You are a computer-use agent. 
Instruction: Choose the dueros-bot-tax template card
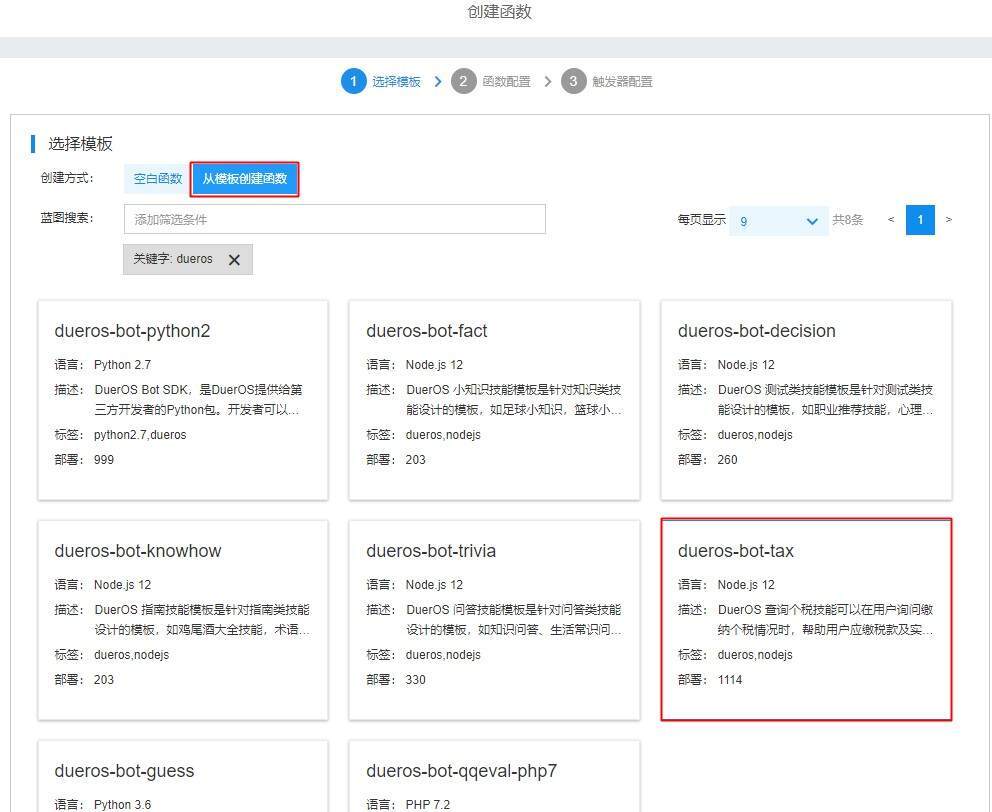806,619
